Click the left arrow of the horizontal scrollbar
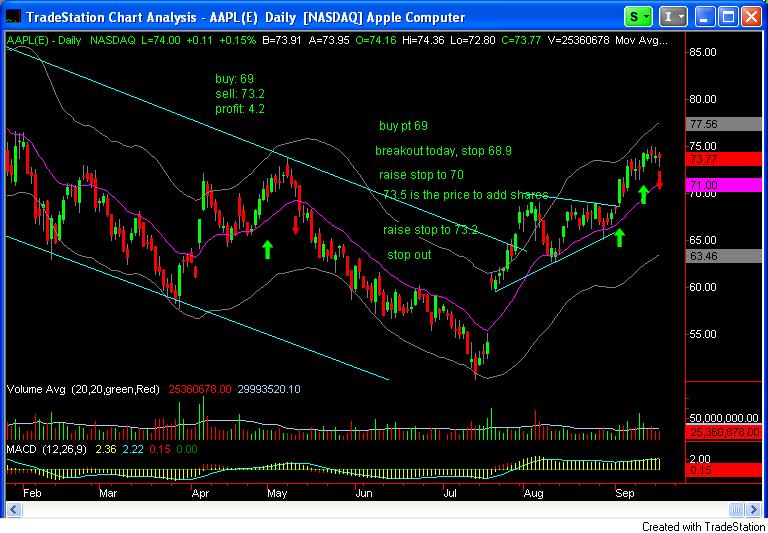The image size is (768, 533). (13, 509)
